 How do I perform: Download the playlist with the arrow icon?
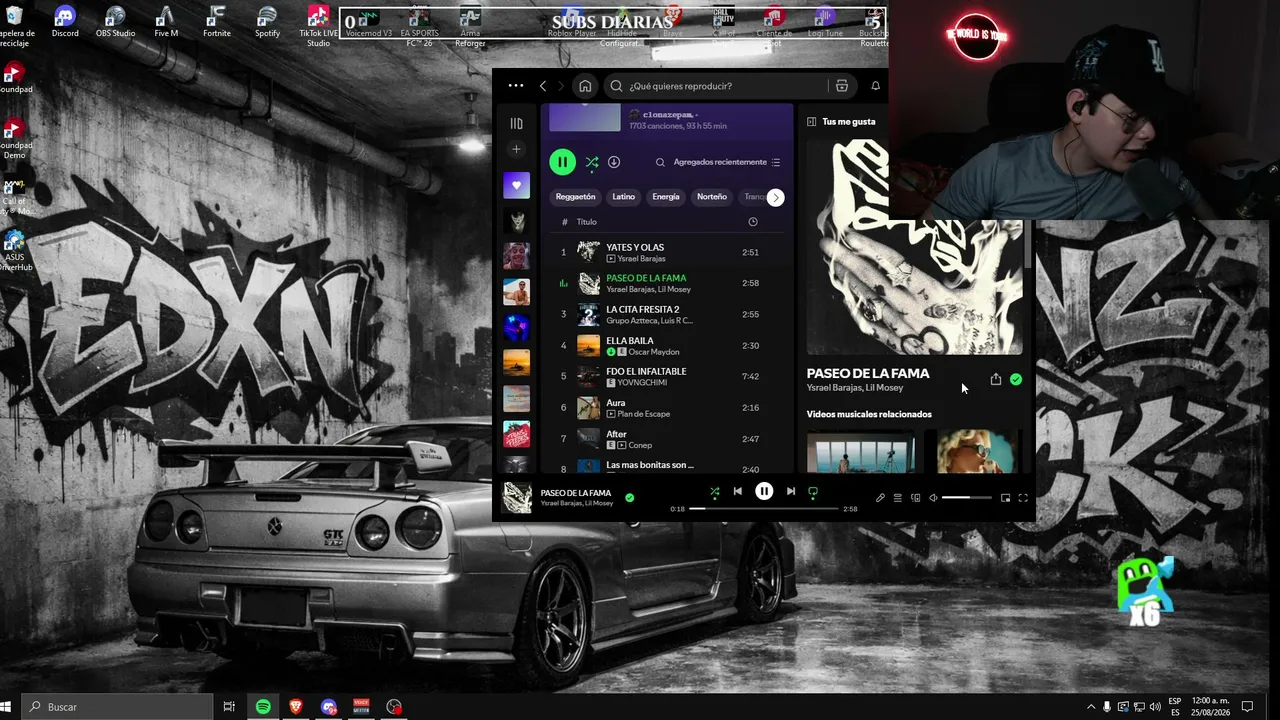[x=614, y=162]
